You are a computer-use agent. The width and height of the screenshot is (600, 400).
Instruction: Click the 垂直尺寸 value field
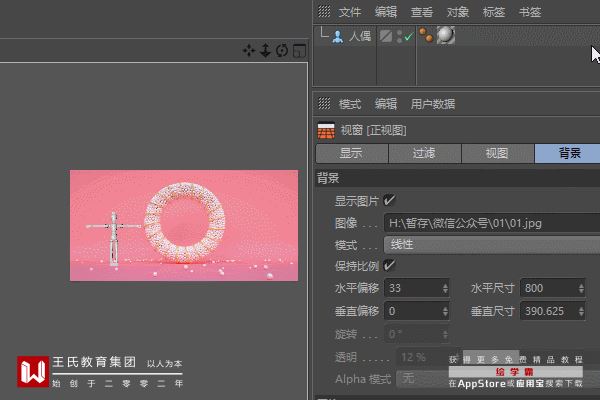[549, 311]
